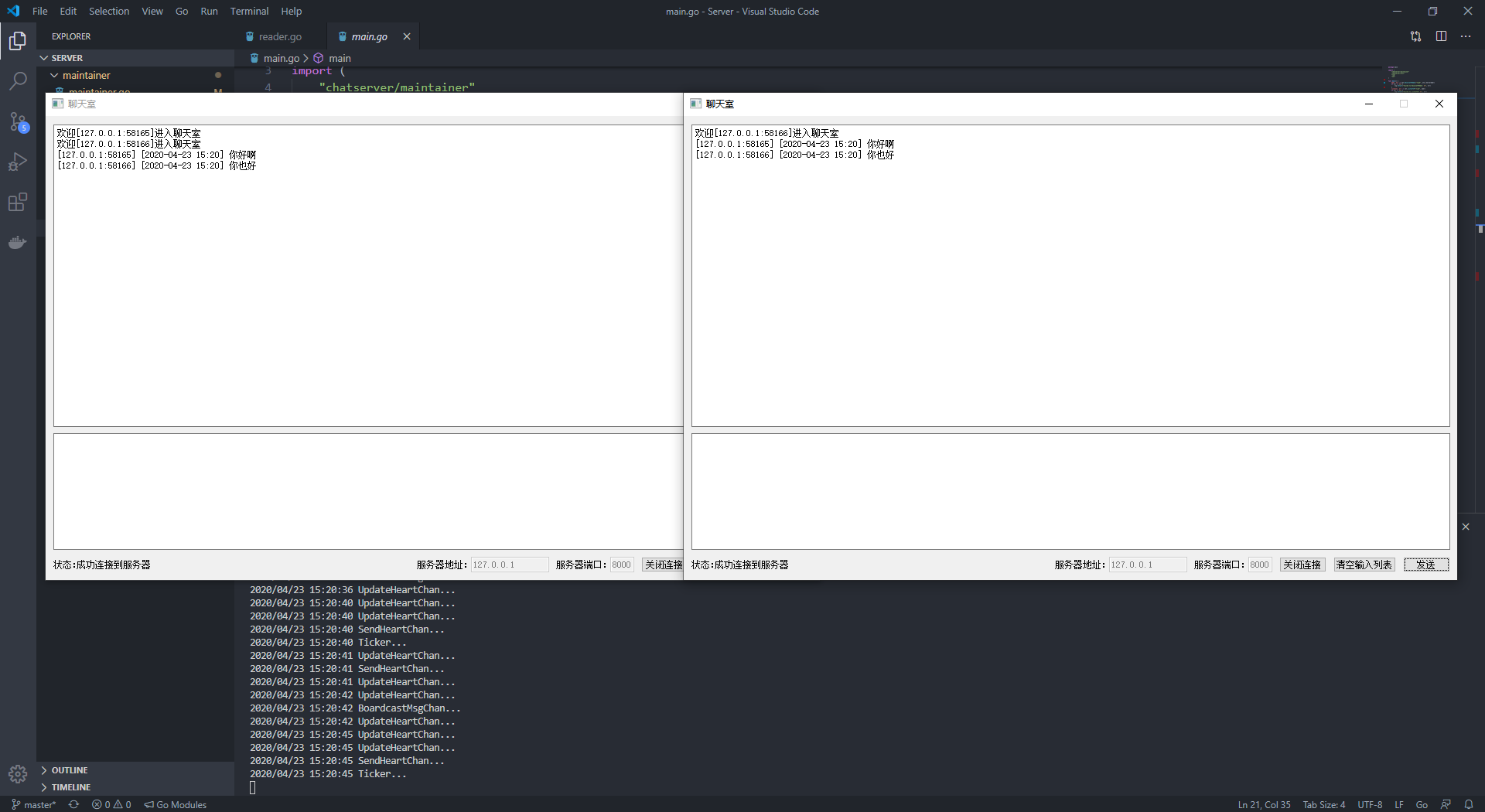Click 关闭连接 button in left chat window
1485x812 pixels.
(x=663, y=565)
